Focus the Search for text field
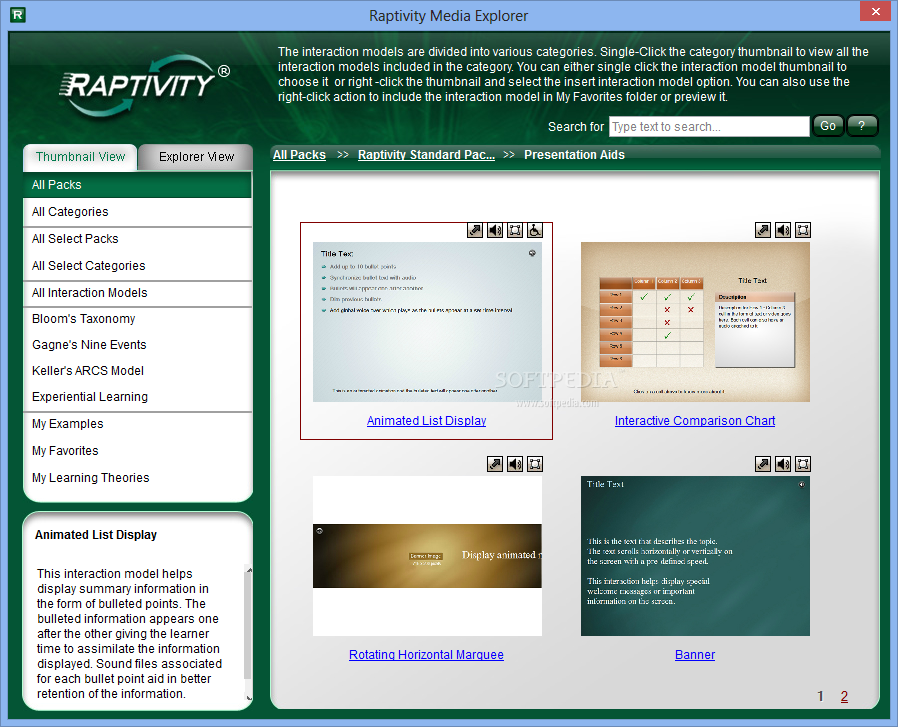 click(x=709, y=127)
